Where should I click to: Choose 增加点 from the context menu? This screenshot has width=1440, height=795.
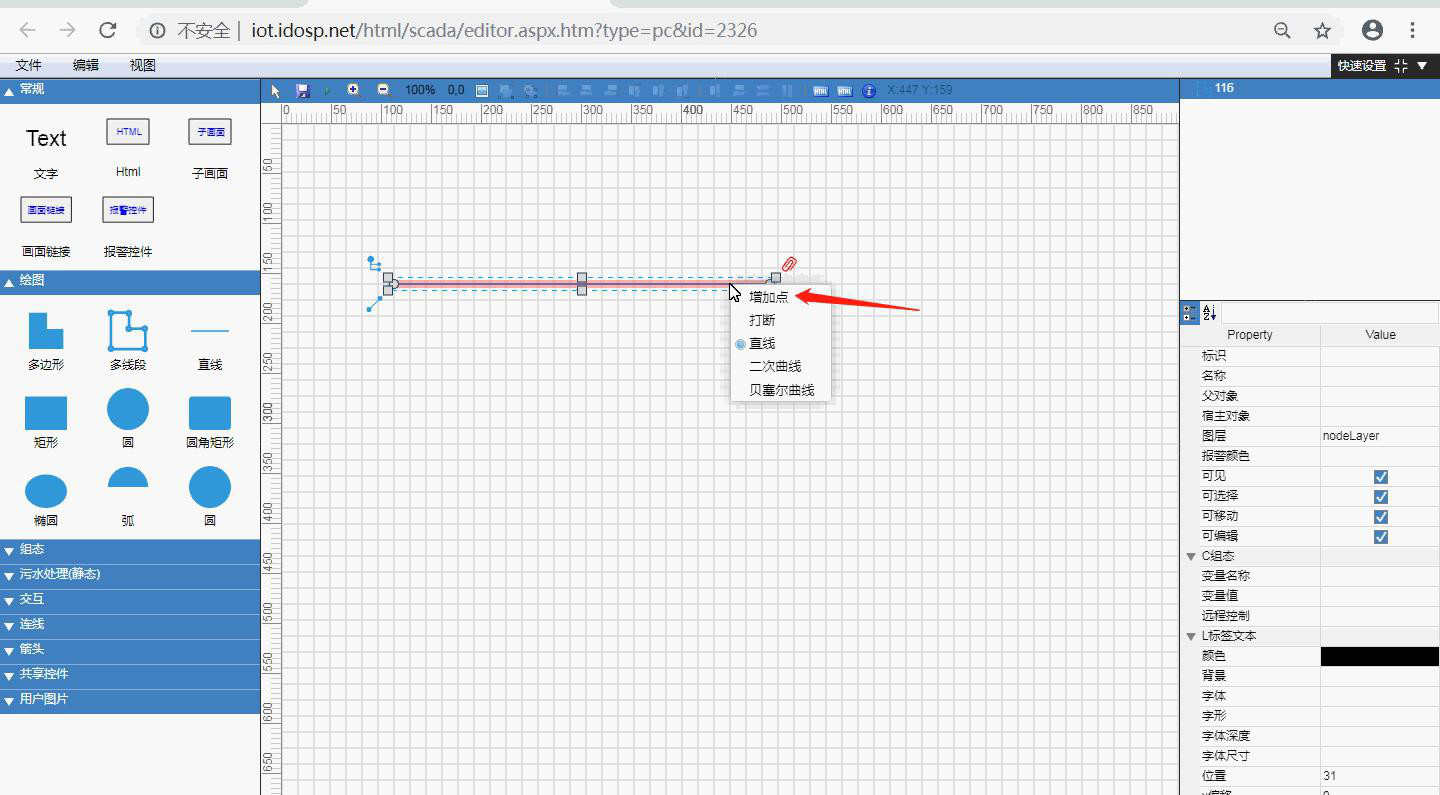click(x=768, y=297)
